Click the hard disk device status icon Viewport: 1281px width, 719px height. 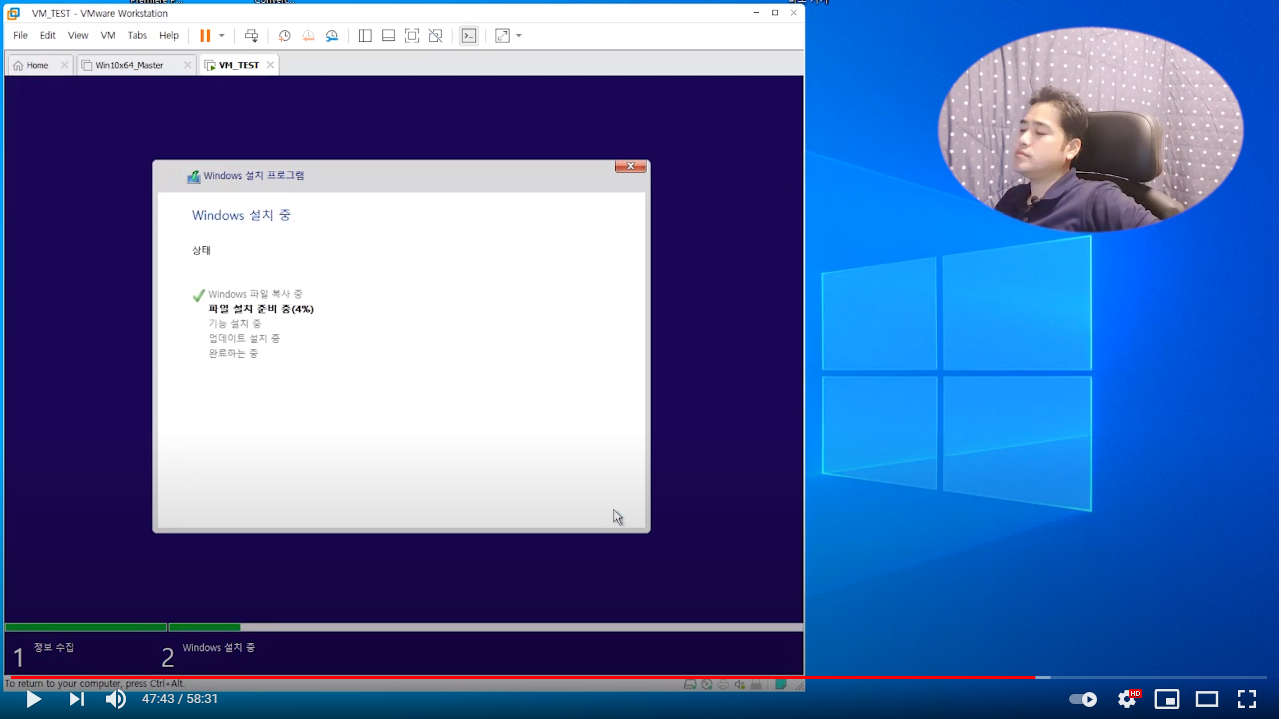[x=690, y=684]
